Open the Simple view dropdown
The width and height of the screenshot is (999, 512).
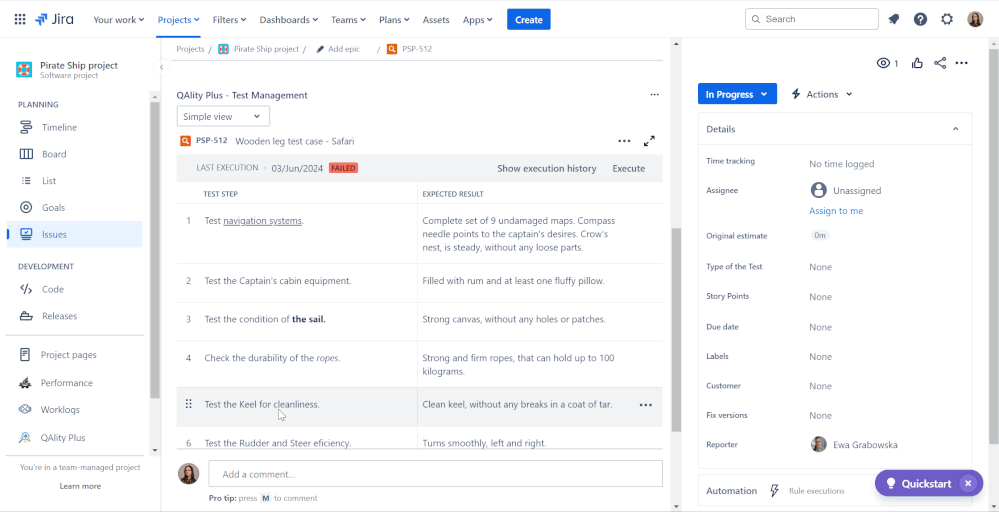point(223,117)
